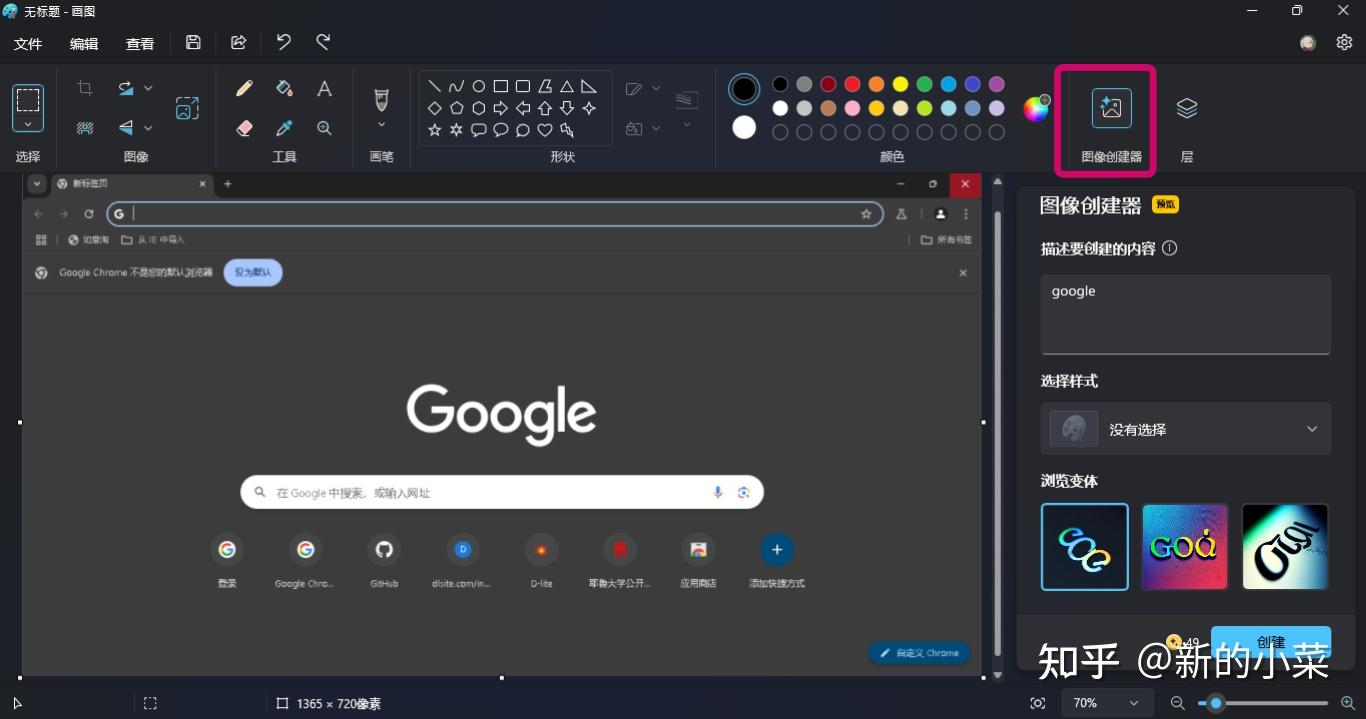The image size is (1366, 719).
Task: Open the 文件 (File) menu
Action: [28, 43]
